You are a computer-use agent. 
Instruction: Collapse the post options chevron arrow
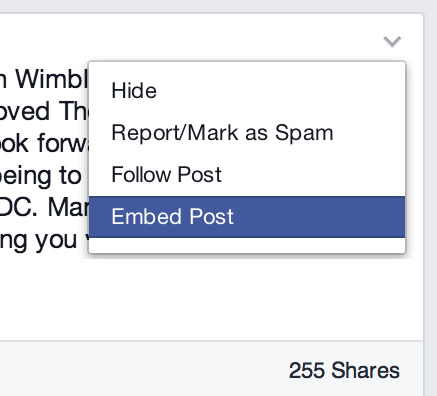[392, 42]
